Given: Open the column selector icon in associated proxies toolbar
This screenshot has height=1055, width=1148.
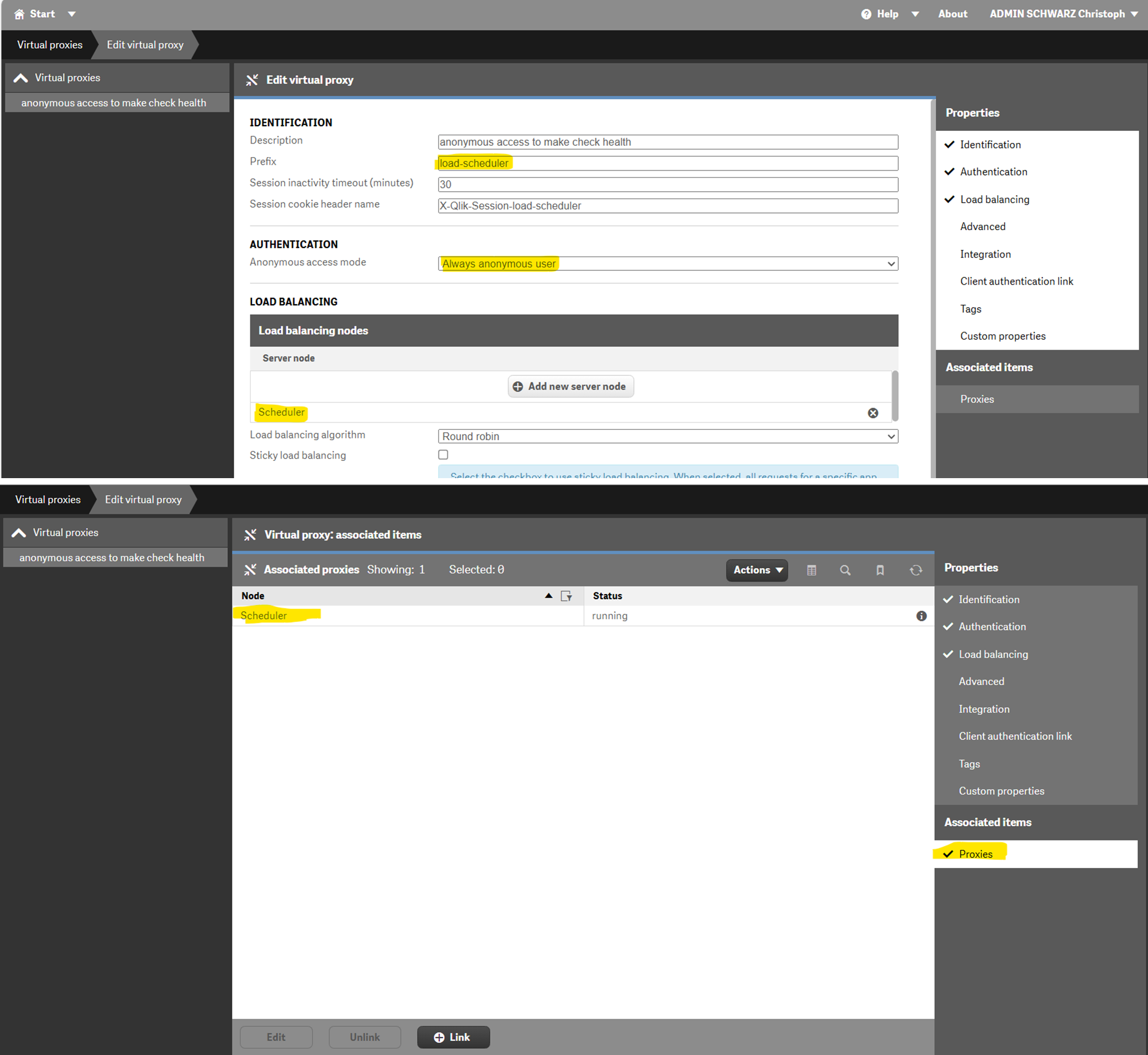Looking at the screenshot, I should [x=812, y=570].
